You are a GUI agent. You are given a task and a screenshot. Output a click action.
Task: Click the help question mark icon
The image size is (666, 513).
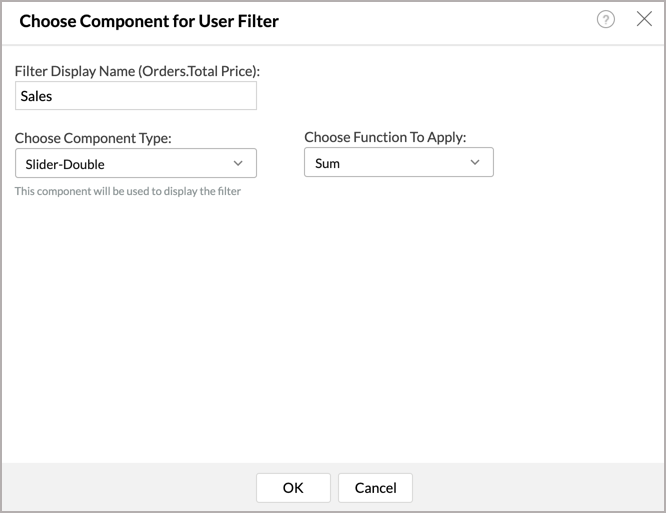click(x=605, y=20)
